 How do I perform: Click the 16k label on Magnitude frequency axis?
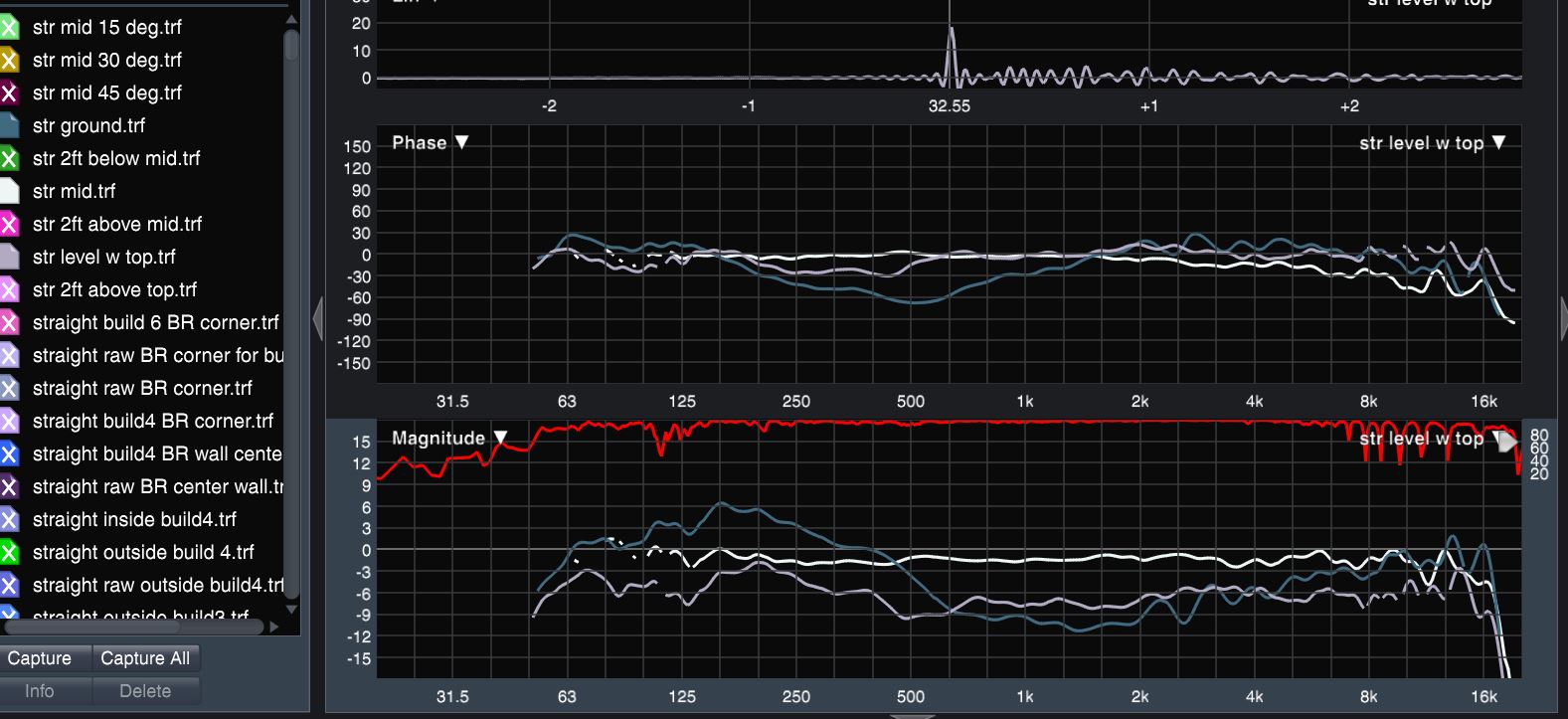tap(1483, 697)
